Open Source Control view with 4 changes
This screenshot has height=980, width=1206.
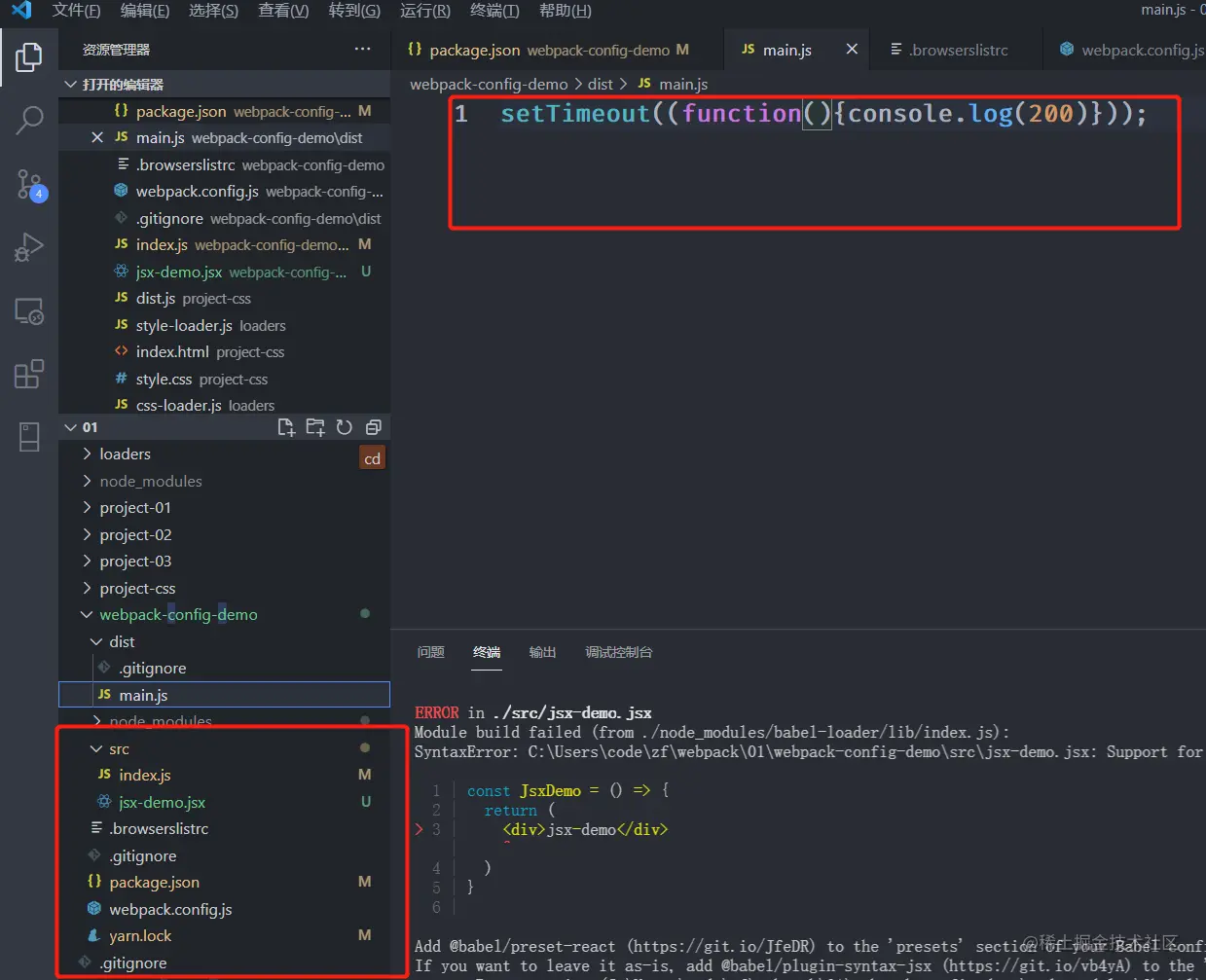[29, 184]
